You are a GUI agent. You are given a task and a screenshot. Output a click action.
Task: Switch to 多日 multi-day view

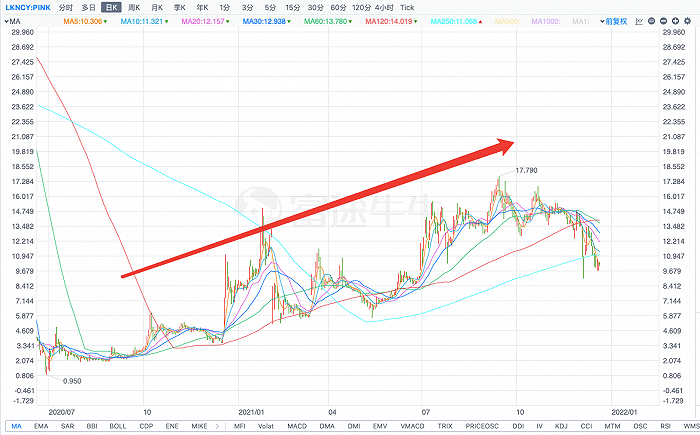pyautogui.click(x=89, y=8)
